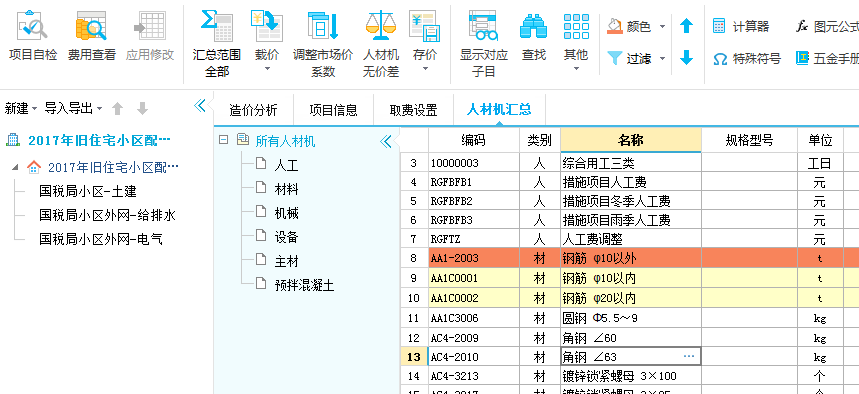Image resolution: width=859 pixels, height=394 pixels.
Task: Click the 载价 load price icon
Action: coord(267,26)
